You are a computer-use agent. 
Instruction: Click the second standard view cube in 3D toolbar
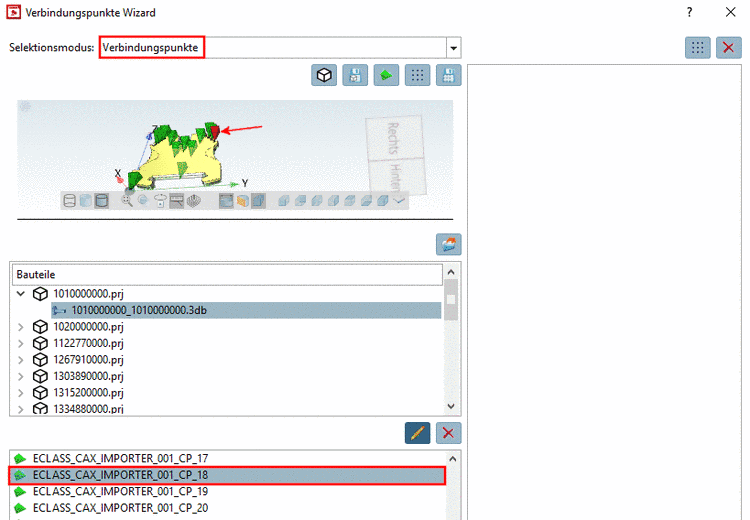300,201
